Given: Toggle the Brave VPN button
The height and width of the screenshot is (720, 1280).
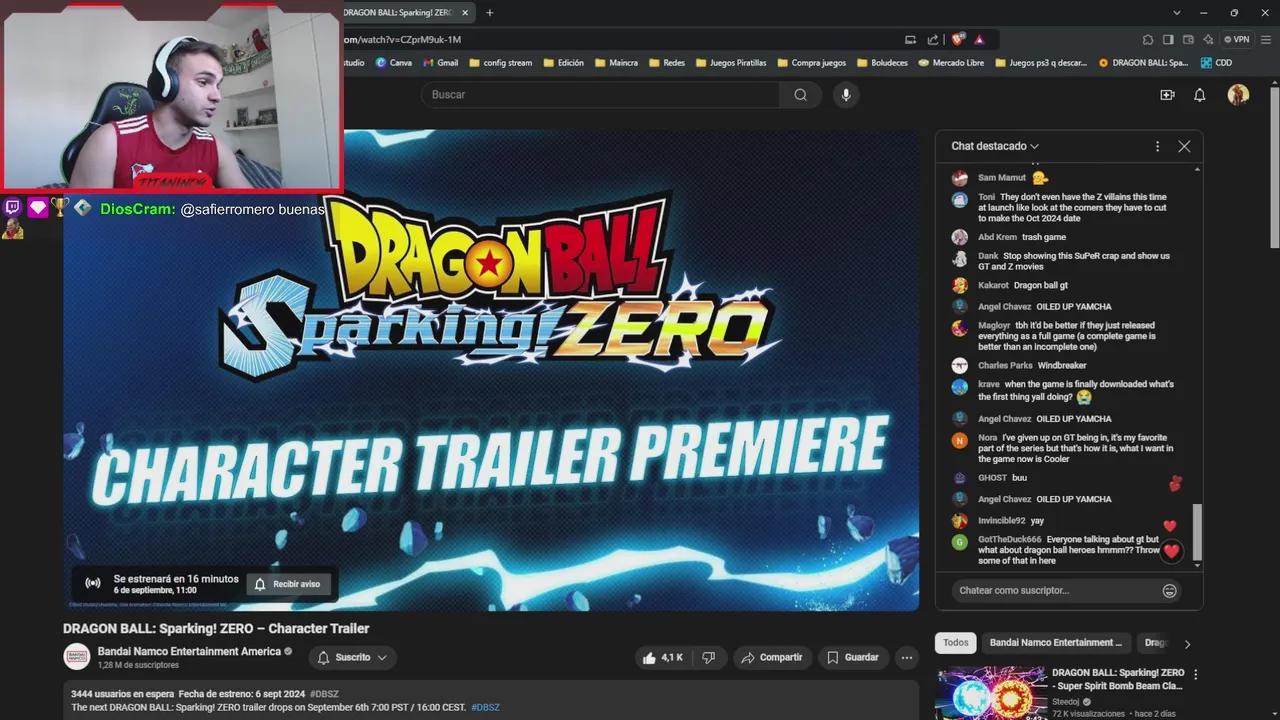Looking at the screenshot, I should coord(1238,39).
